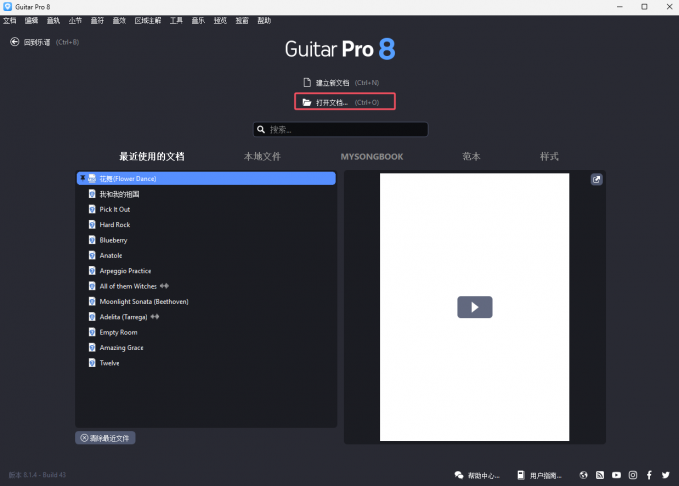Click the magnifier icon in search box

261,129
